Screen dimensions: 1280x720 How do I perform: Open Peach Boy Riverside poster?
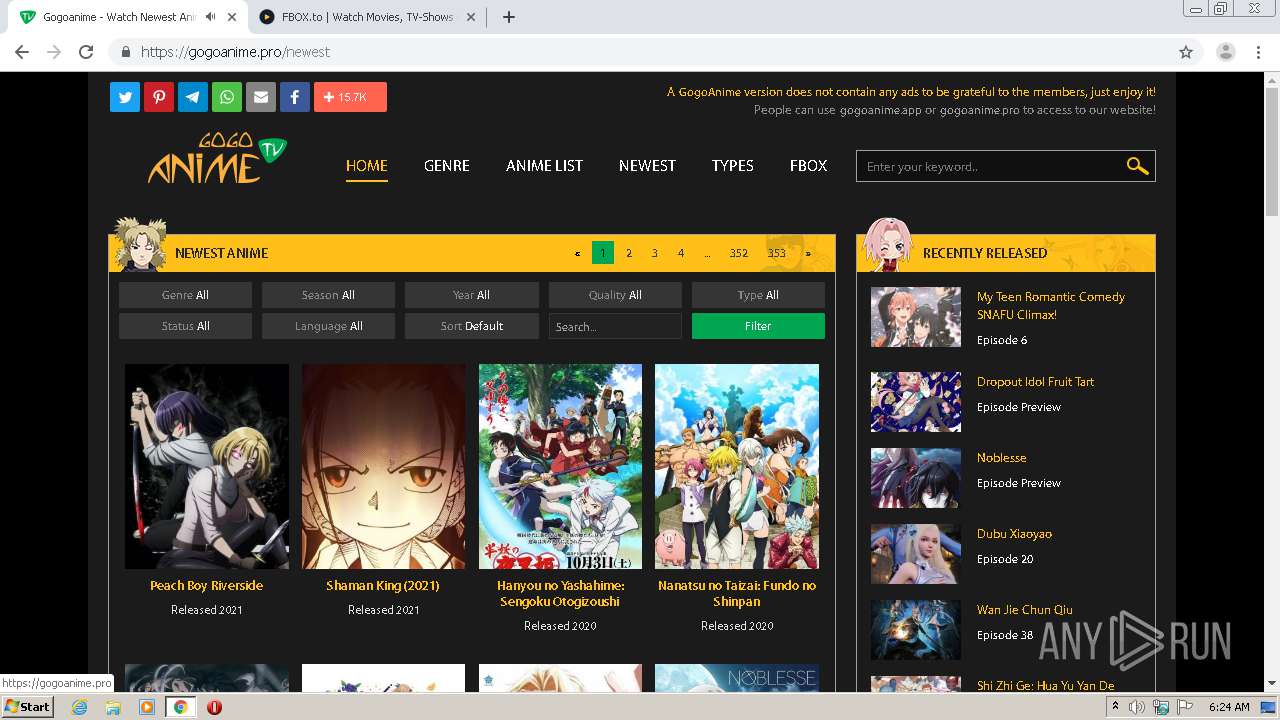207,466
